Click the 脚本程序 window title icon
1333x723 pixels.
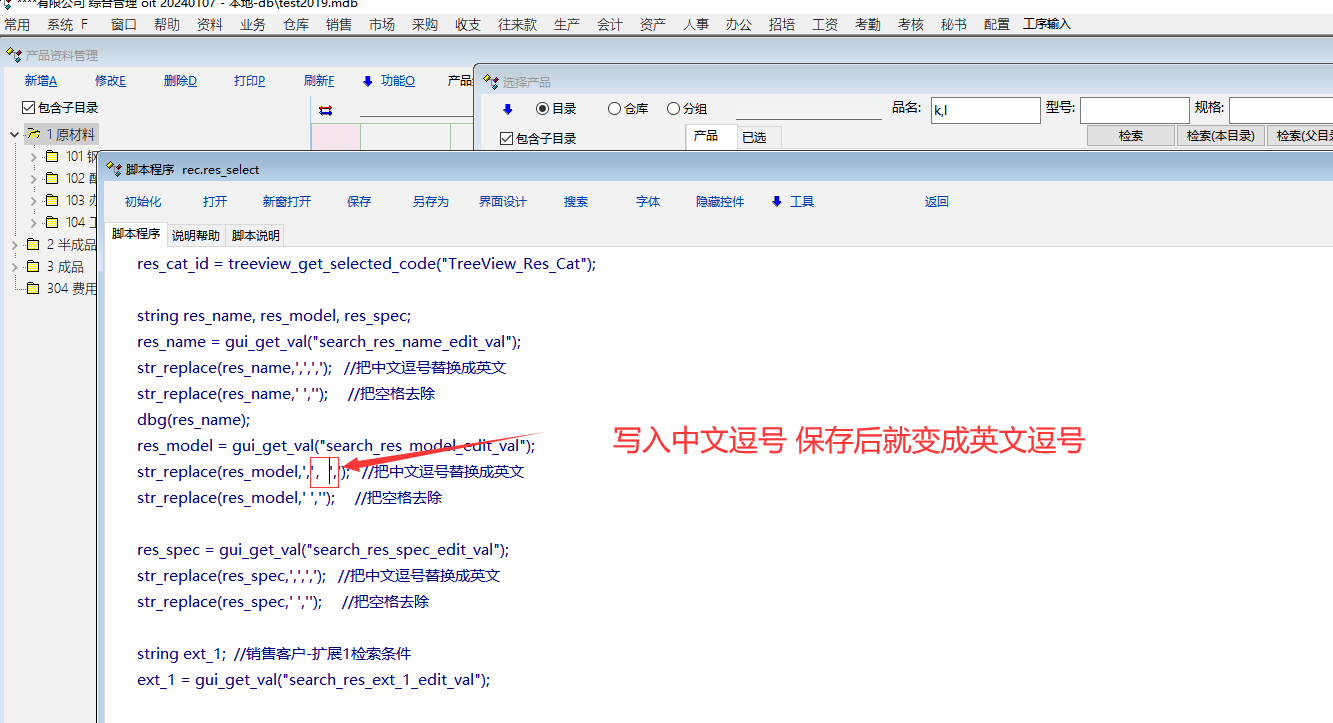(114, 169)
